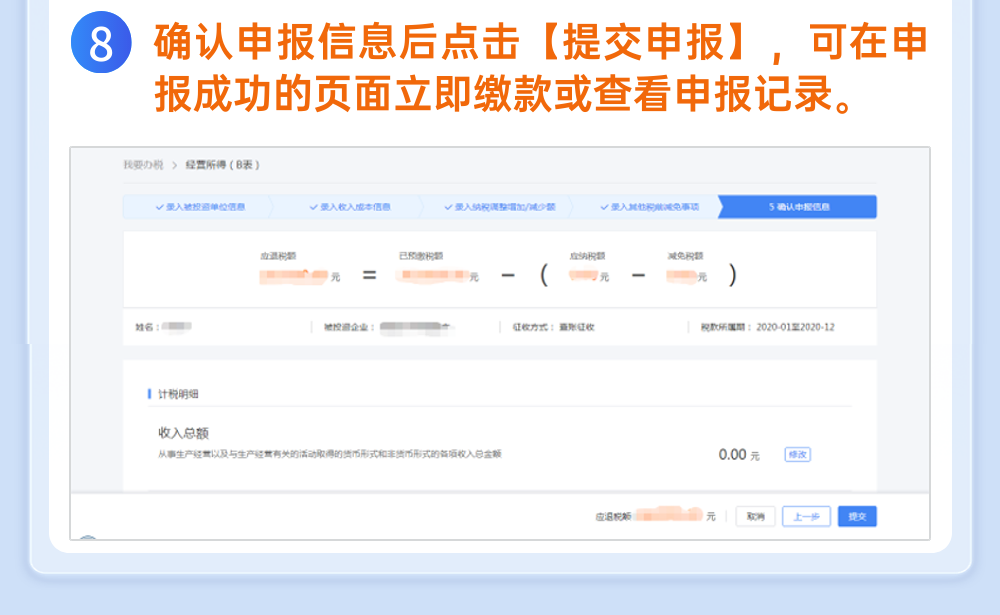Select the active step 5 确认申报信息
The width and height of the screenshot is (1000, 615).
798,207
